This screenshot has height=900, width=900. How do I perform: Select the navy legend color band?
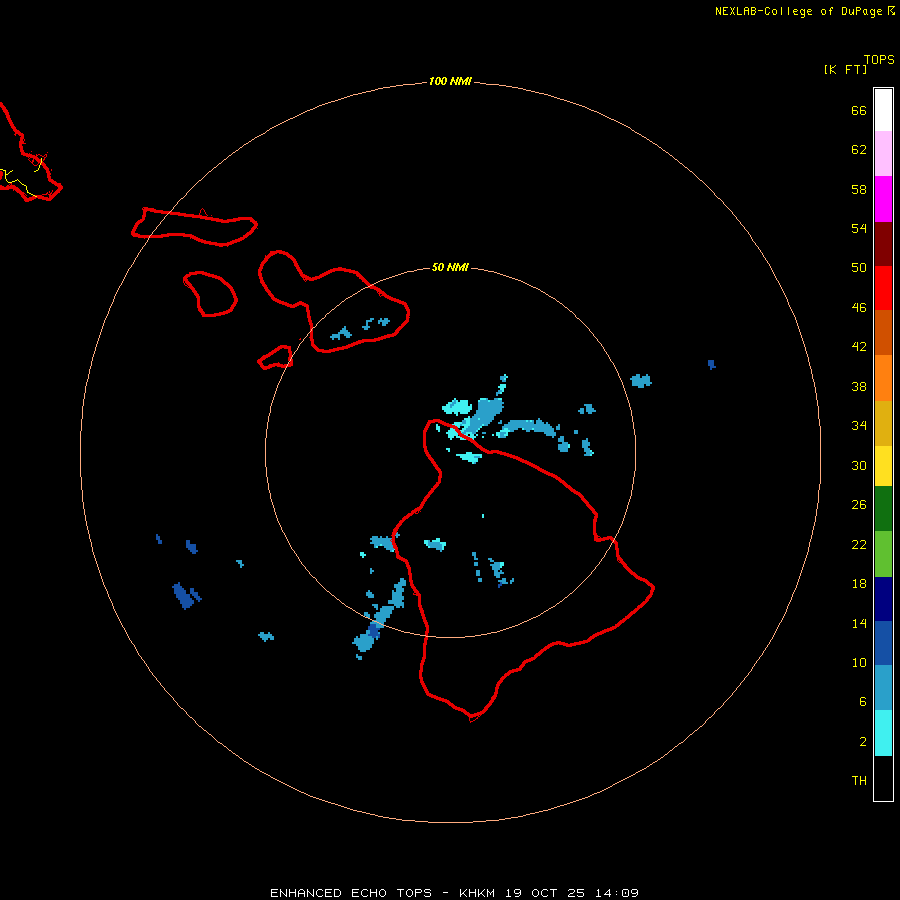pos(883,599)
